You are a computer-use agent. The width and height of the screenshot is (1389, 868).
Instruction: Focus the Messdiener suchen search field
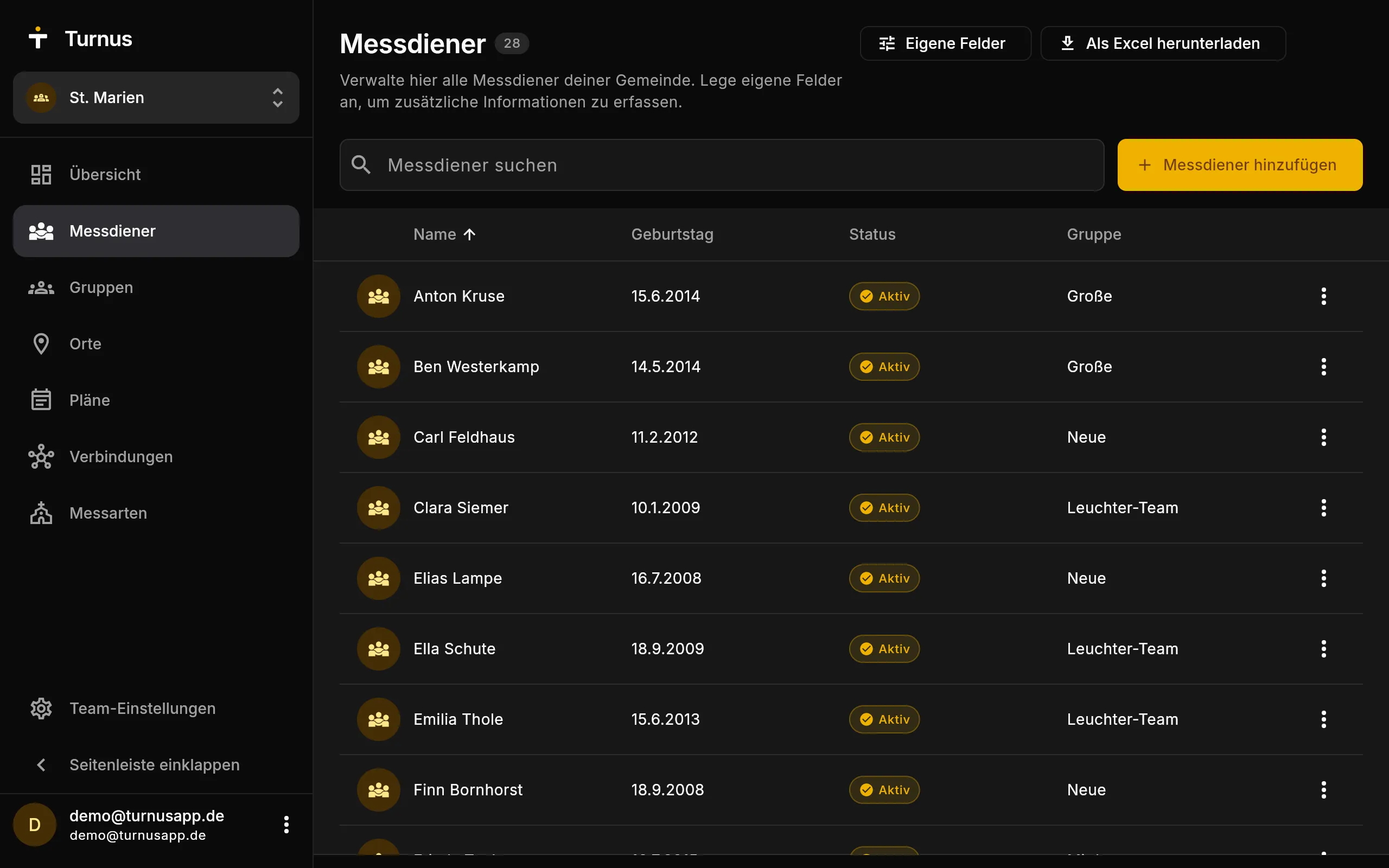[722, 165]
